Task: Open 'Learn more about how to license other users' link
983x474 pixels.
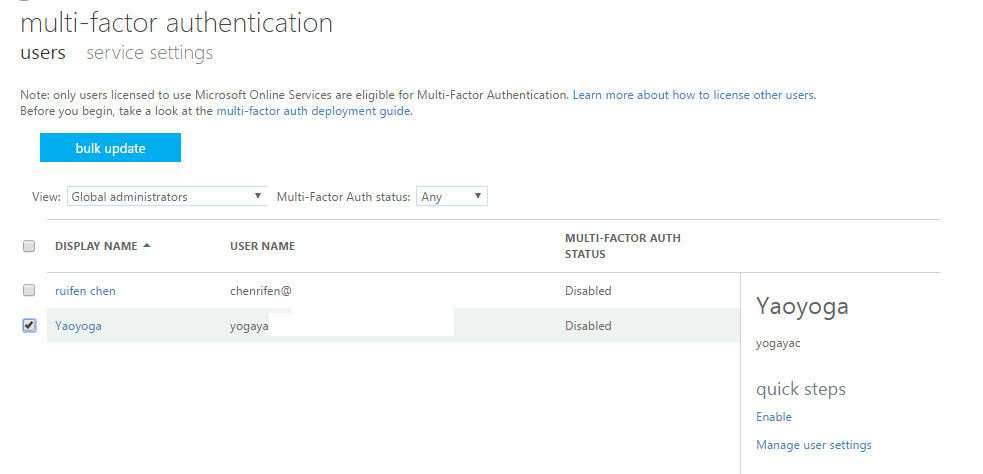Action: click(694, 95)
